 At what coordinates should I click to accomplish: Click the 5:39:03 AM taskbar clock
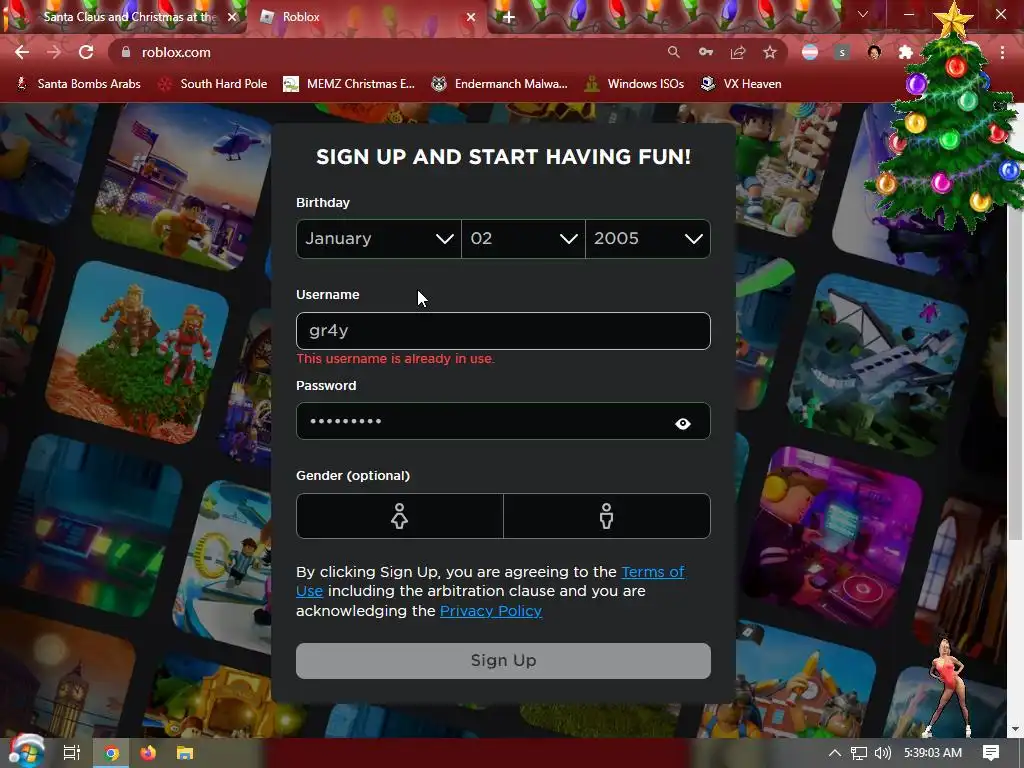tap(933, 753)
